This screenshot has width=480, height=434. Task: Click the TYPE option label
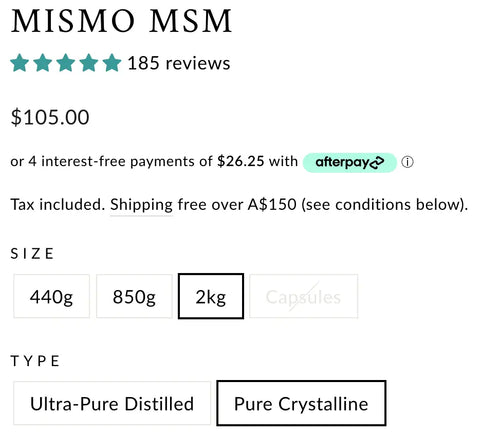click(35, 361)
